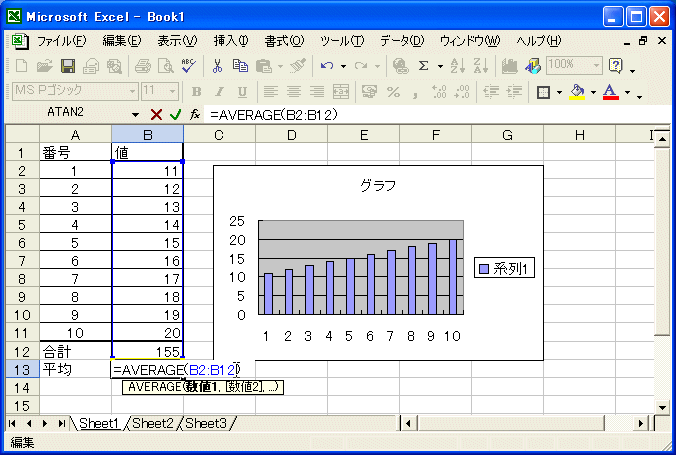
Task: Click the Copy icon in the toolbar
Action: [x=240, y=66]
